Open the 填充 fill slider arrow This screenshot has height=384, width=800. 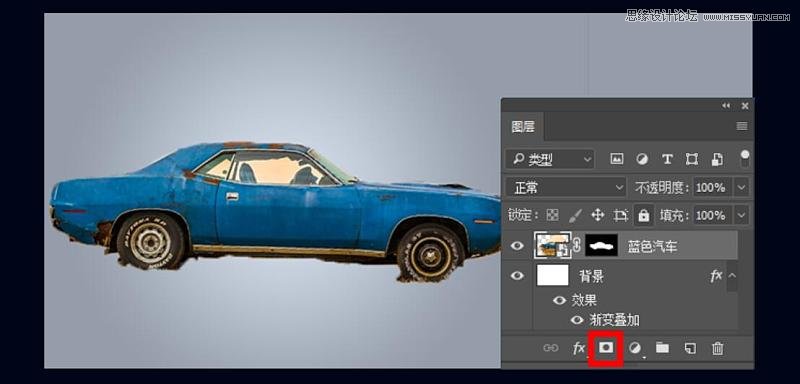[x=741, y=215]
